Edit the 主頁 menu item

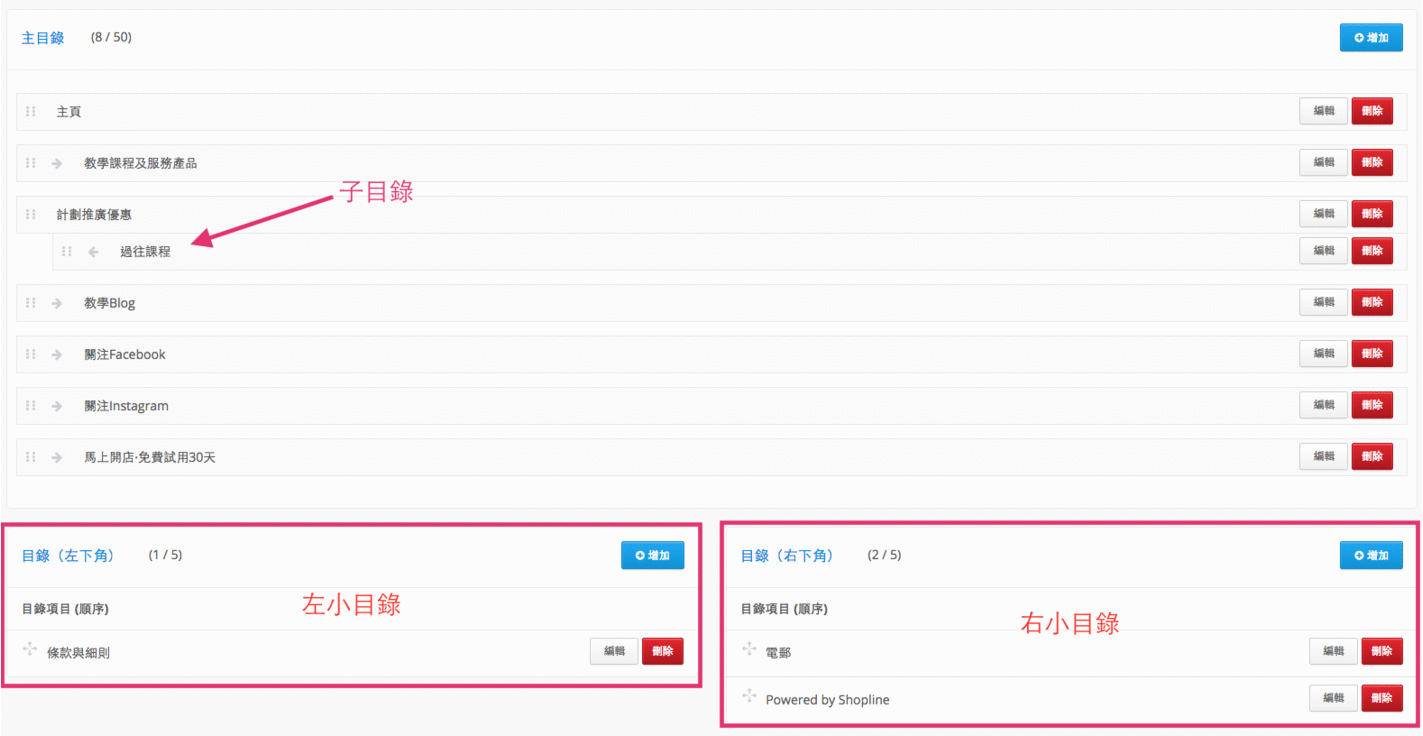pyautogui.click(x=1324, y=111)
